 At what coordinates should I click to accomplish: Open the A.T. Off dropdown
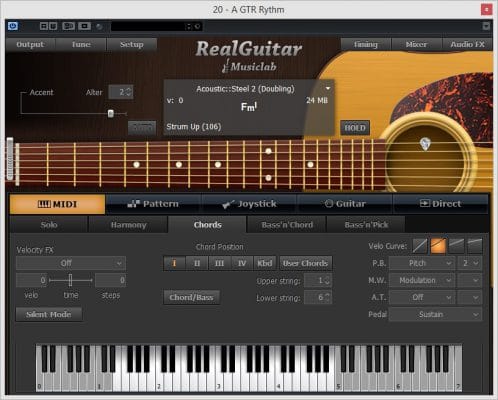point(422,297)
